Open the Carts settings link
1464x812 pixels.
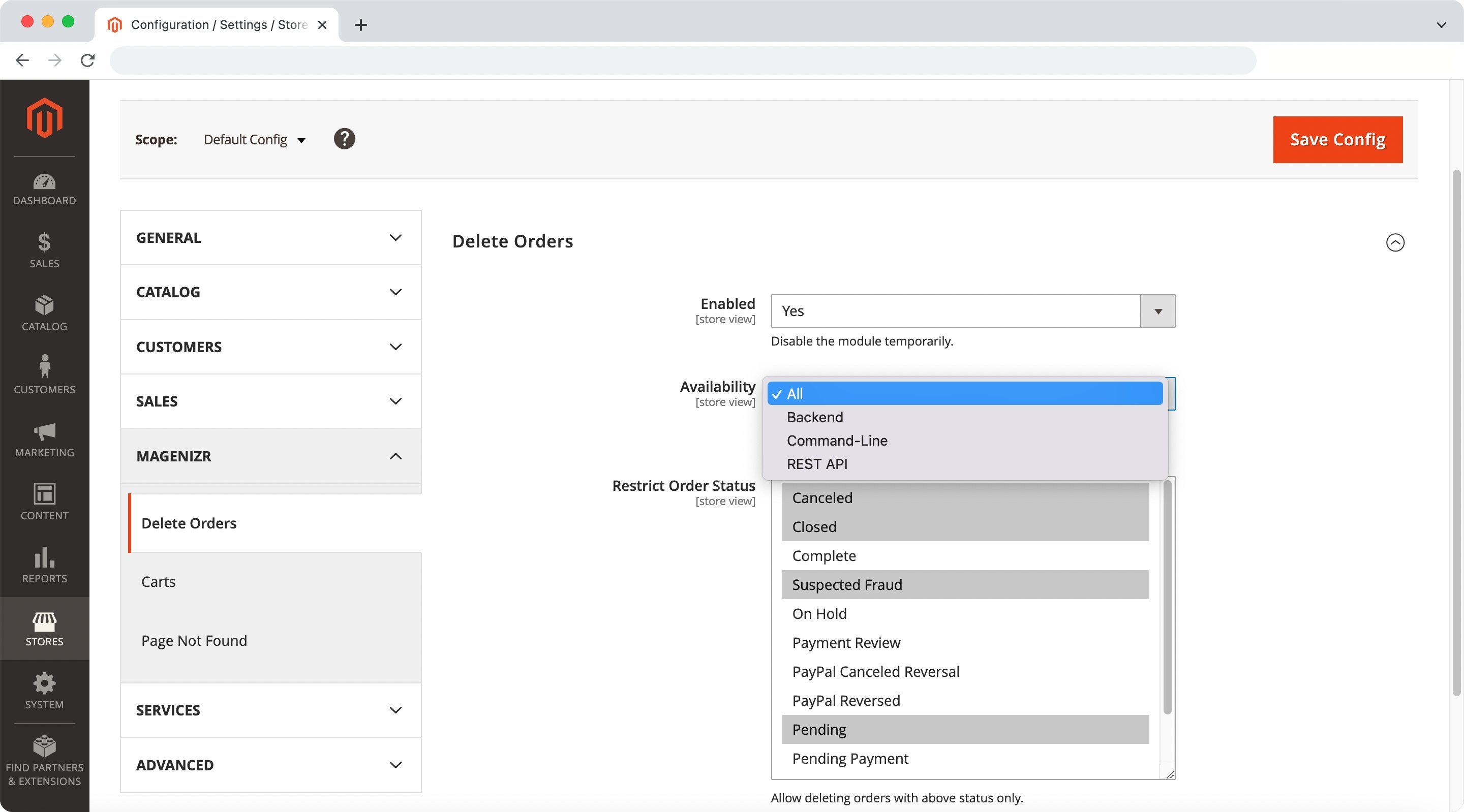pyautogui.click(x=159, y=582)
